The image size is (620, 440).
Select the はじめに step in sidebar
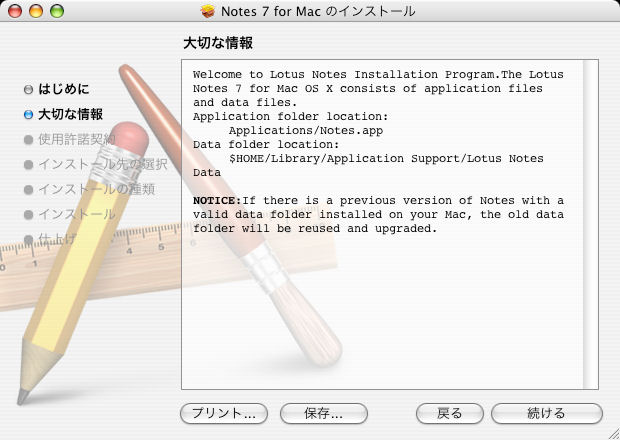point(64,89)
